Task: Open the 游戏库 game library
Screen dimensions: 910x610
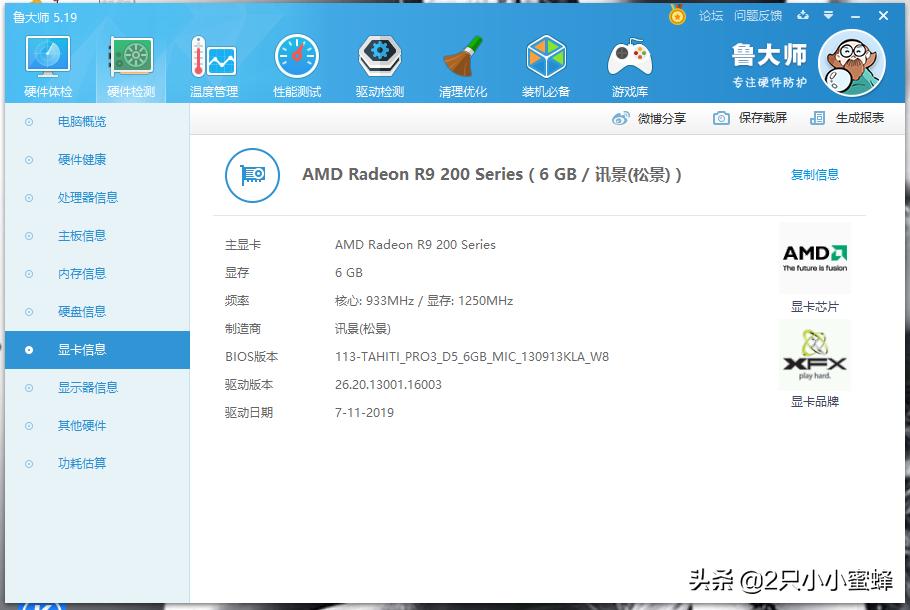Action: (628, 60)
